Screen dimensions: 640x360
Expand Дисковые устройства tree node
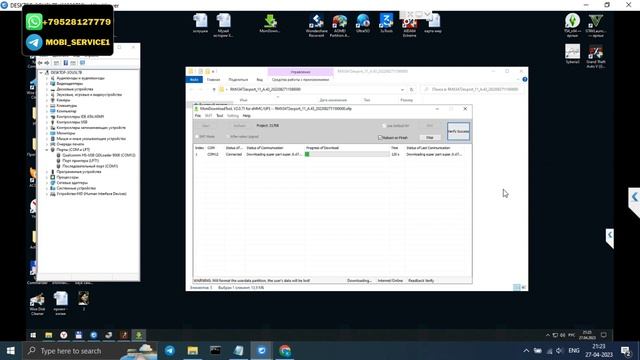[x=47, y=89]
